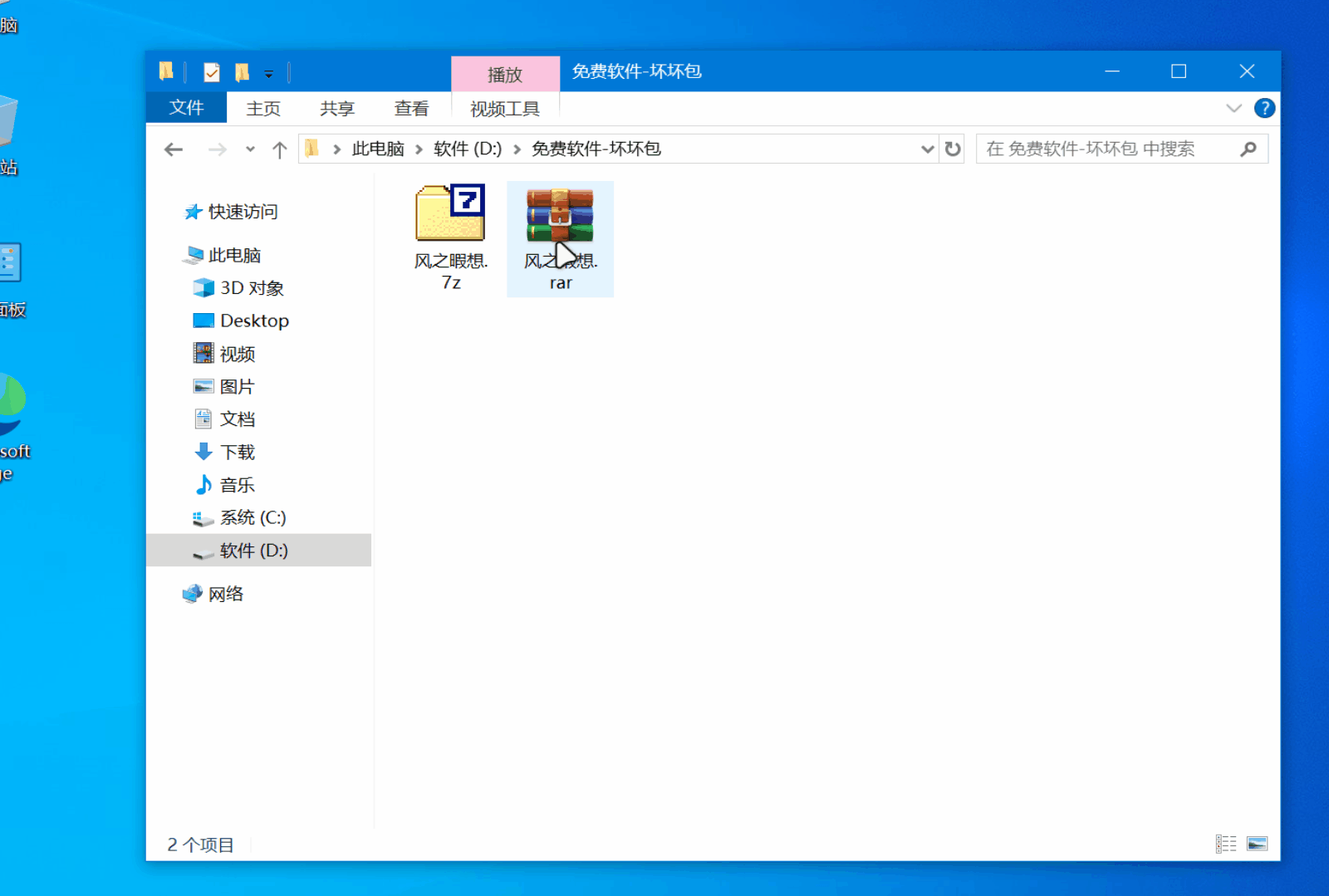Screen dimensions: 1329x896
Task: Go back using the back arrow
Action: pyautogui.click(x=173, y=149)
